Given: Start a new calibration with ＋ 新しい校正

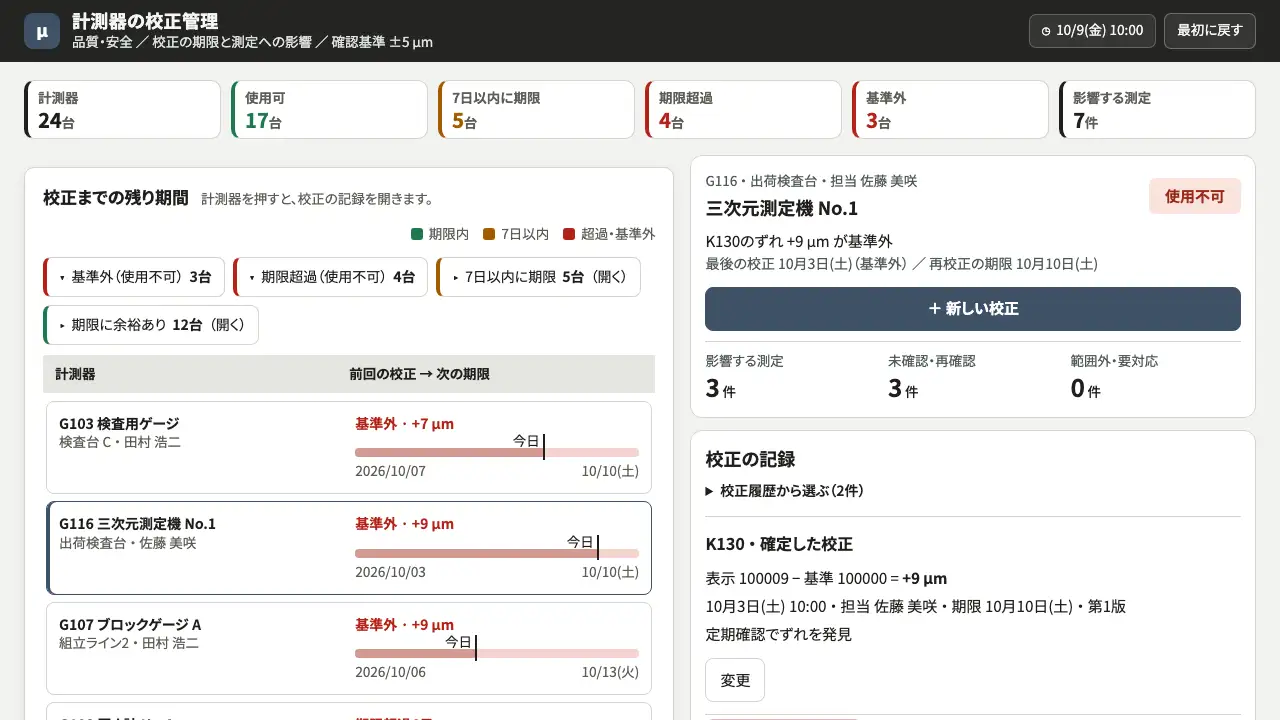Looking at the screenshot, I should (x=972, y=309).
